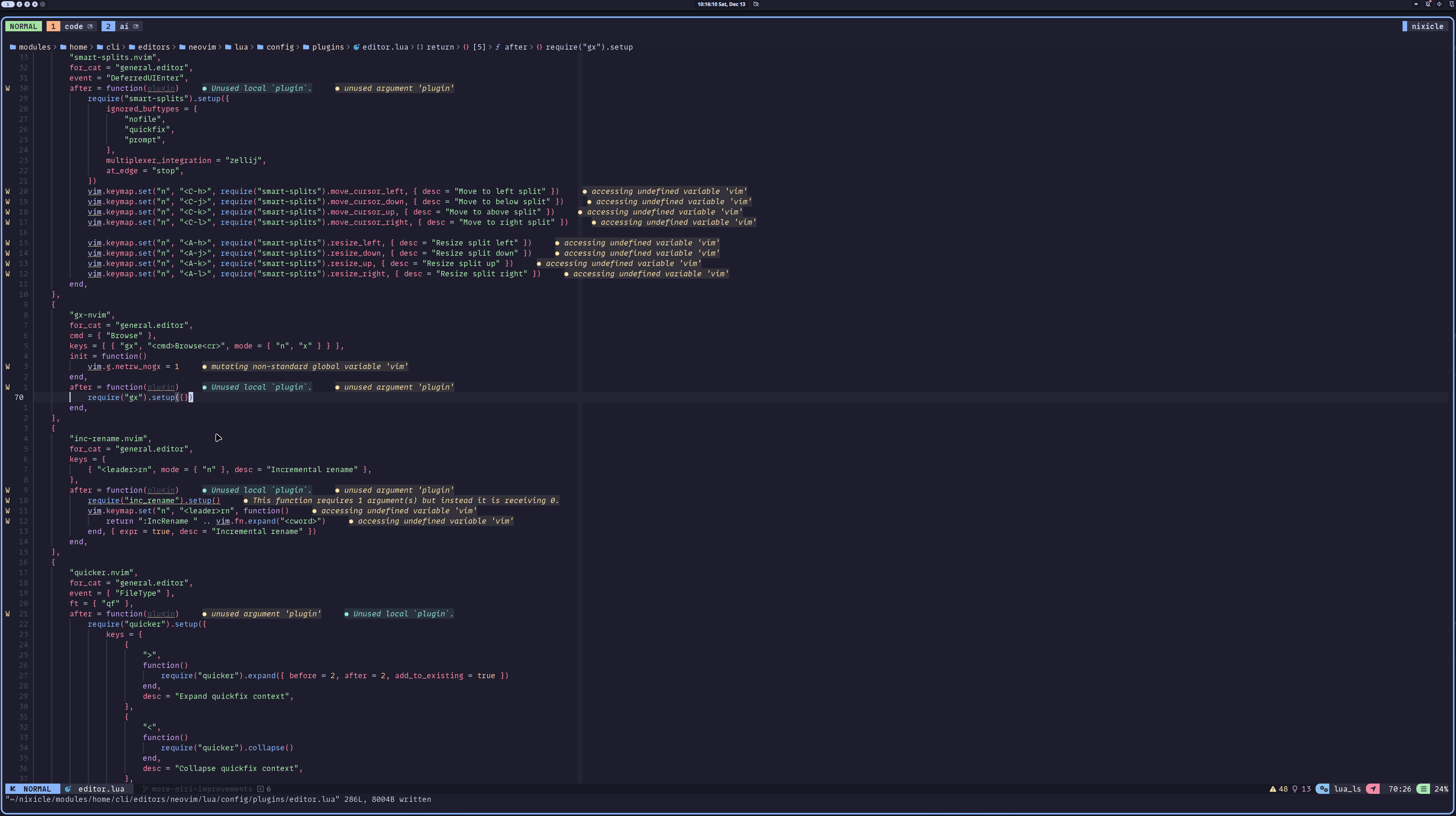This screenshot has height=816, width=1456.
Task: Click the green lines icon beside 24%
Action: (x=1423, y=789)
